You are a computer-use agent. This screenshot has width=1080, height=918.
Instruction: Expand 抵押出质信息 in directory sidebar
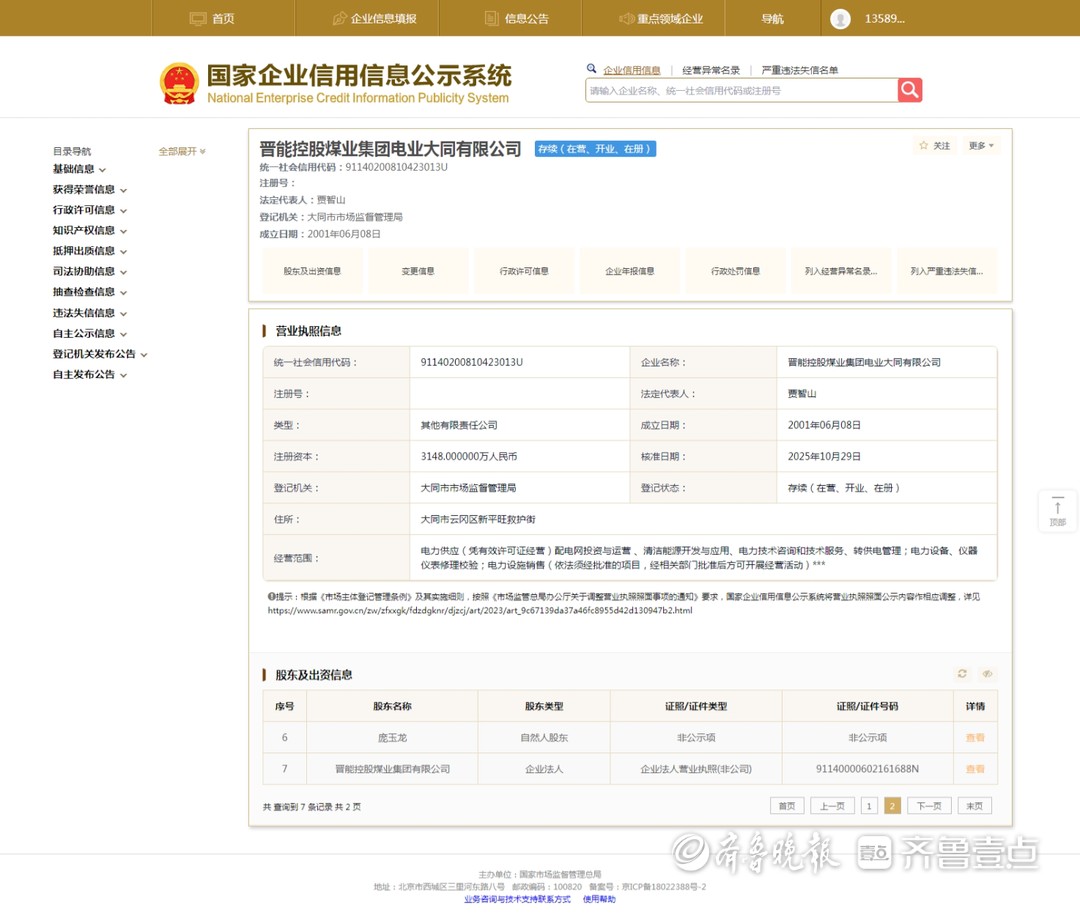pos(90,251)
